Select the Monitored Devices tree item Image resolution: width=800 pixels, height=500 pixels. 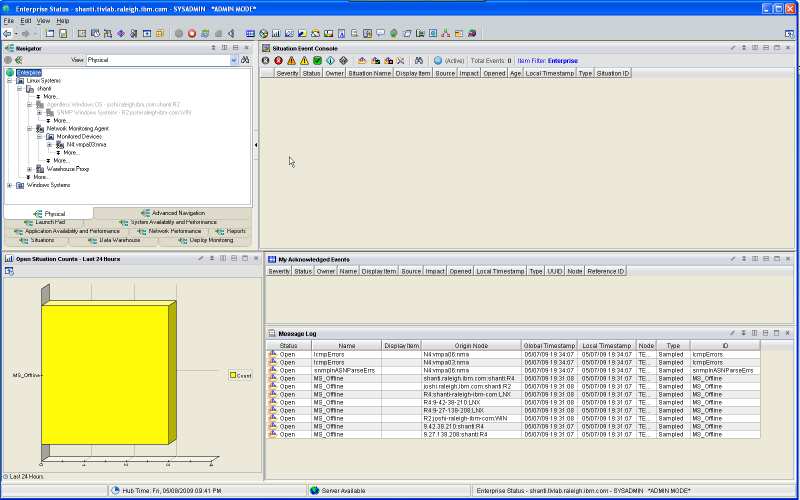(79, 137)
